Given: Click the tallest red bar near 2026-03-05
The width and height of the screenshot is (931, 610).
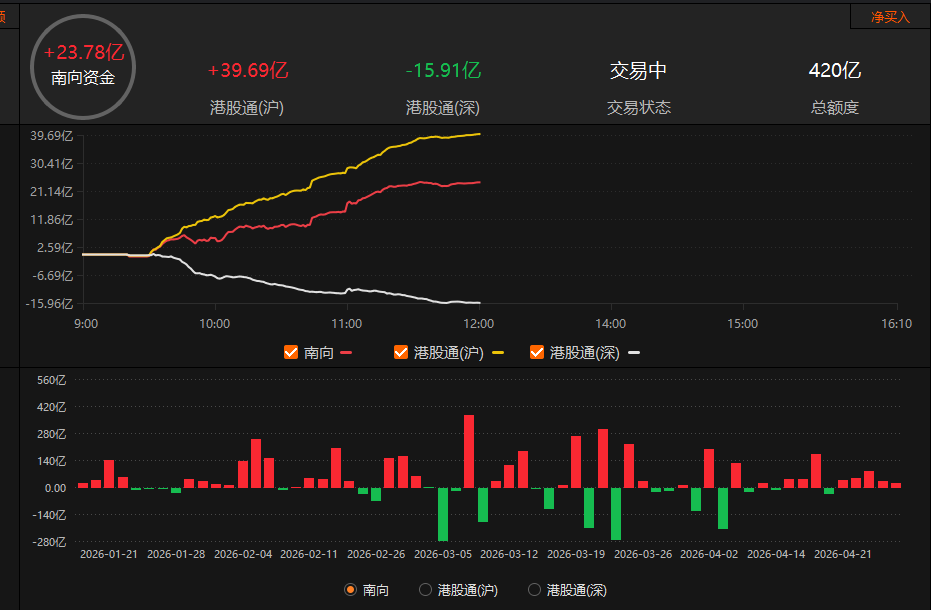Looking at the screenshot, I should point(469,451).
